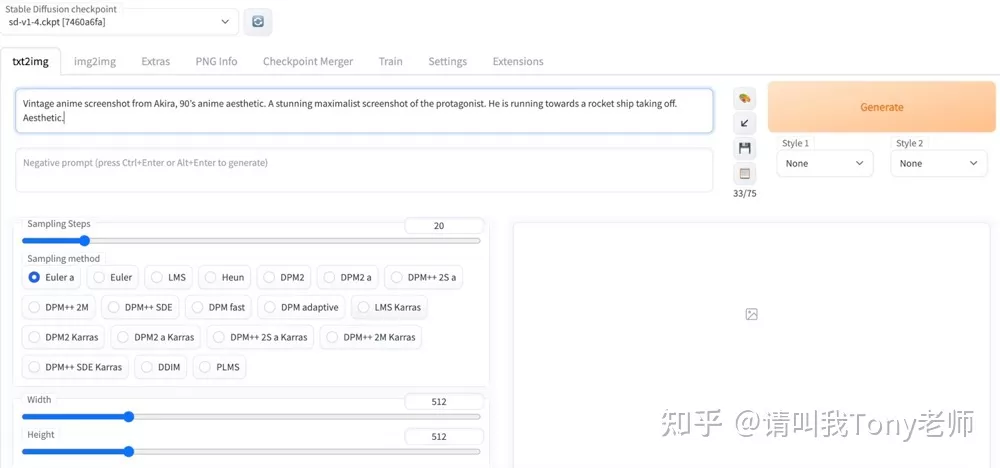This screenshot has width=1000, height=468.
Task: Click the Height value field showing 512
Action: click(444, 437)
